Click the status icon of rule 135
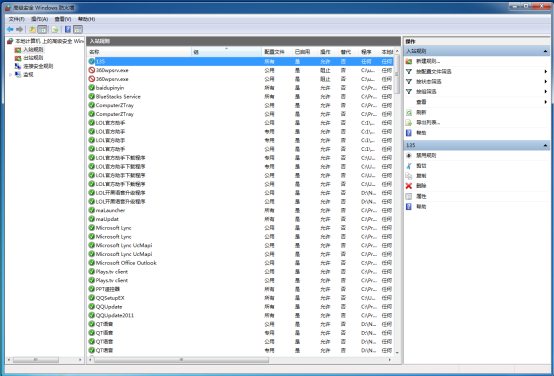The image size is (554, 376). 92,61
